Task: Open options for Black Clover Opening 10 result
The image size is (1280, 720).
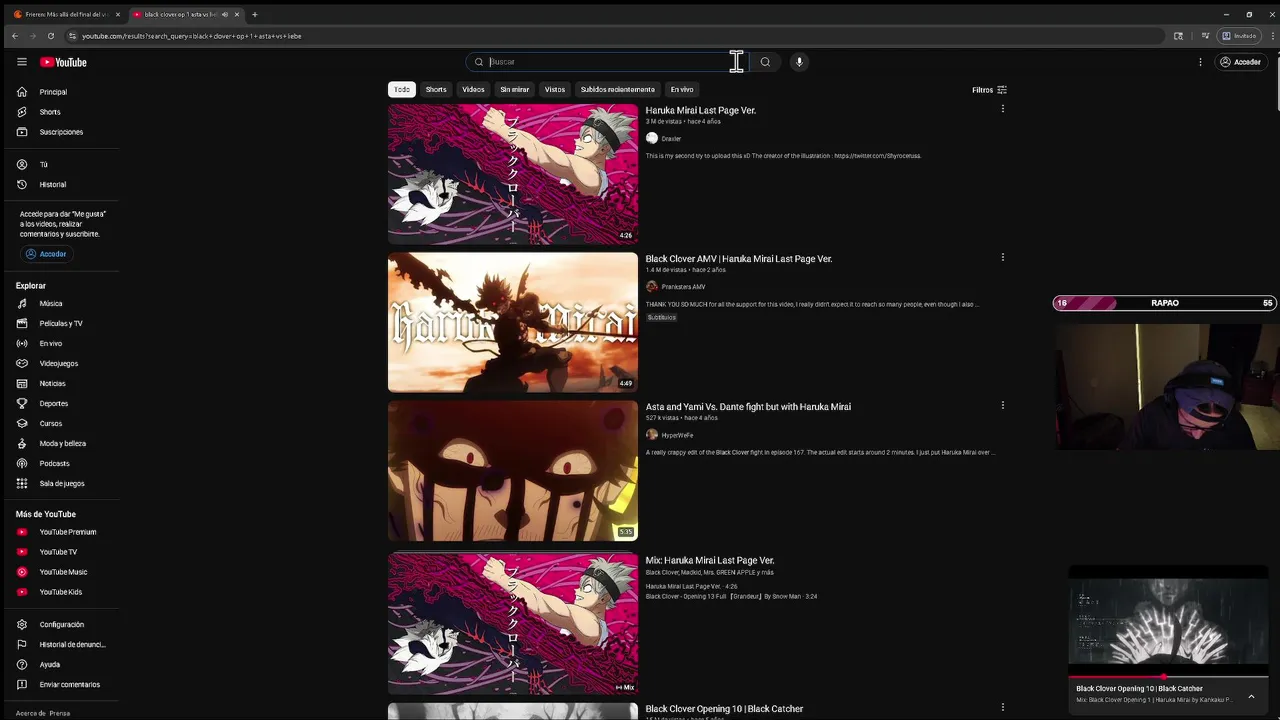Action: tap(1002, 707)
